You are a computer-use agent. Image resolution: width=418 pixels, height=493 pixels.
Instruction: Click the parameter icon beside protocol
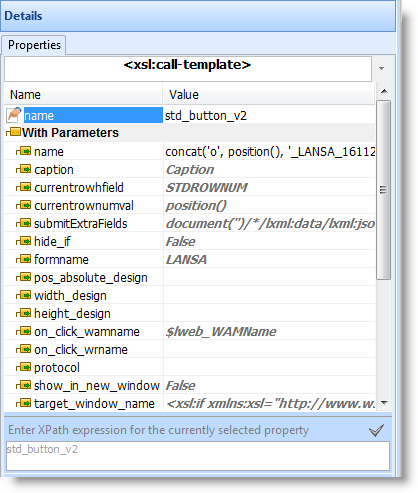[x=24, y=367]
